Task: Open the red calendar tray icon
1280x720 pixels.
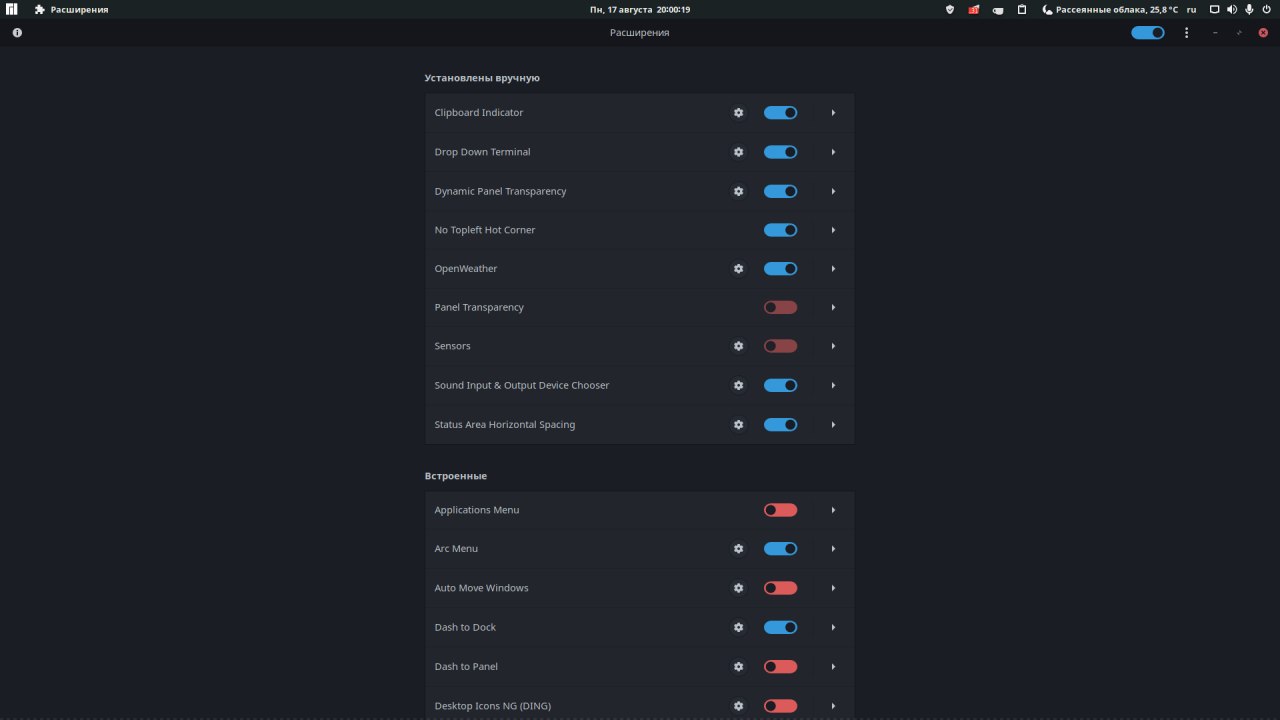Action: [974, 9]
